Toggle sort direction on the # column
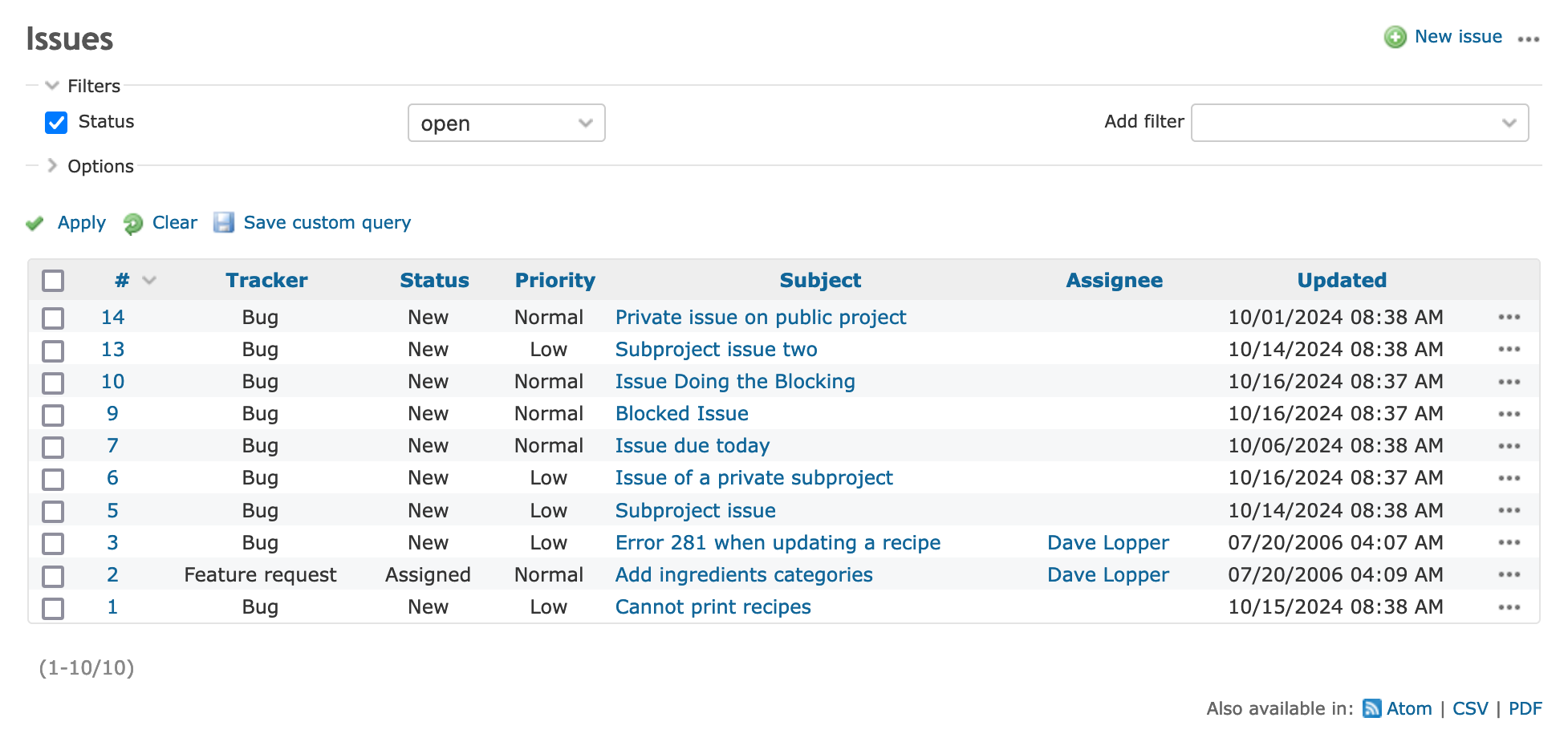 tap(148, 281)
